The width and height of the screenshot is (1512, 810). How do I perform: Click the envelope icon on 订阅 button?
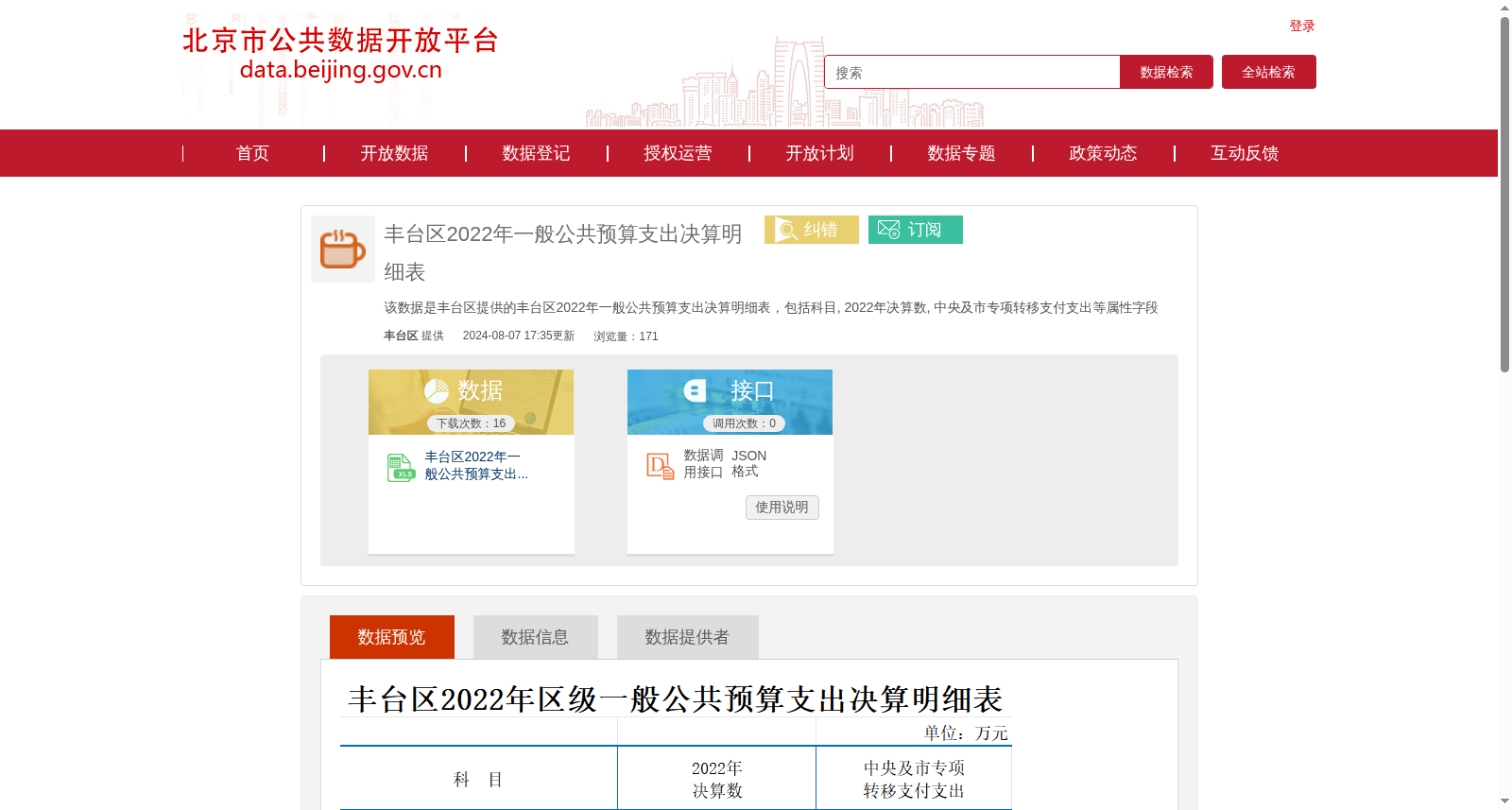[x=888, y=230]
